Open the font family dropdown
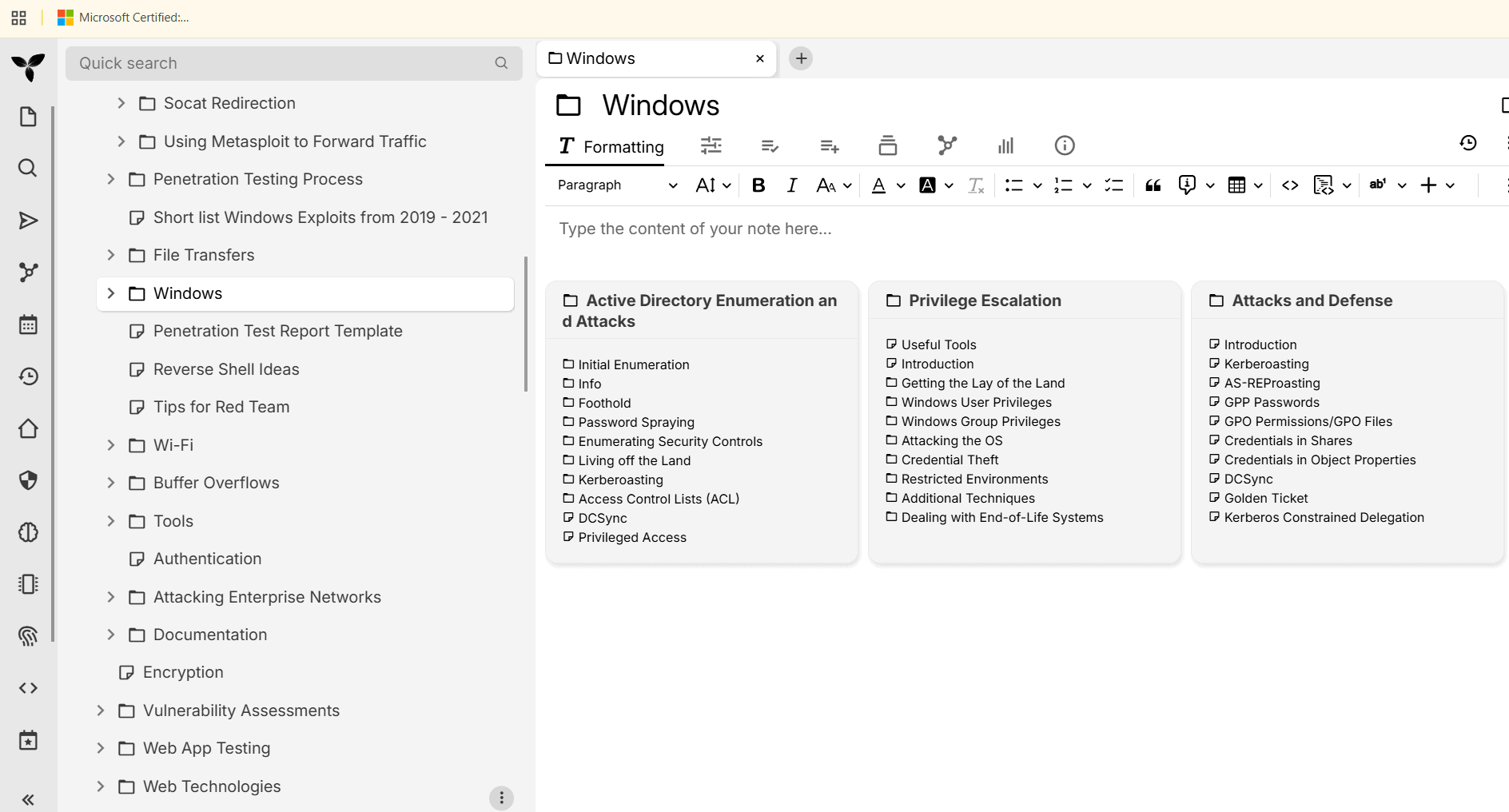1509x812 pixels. [834, 185]
